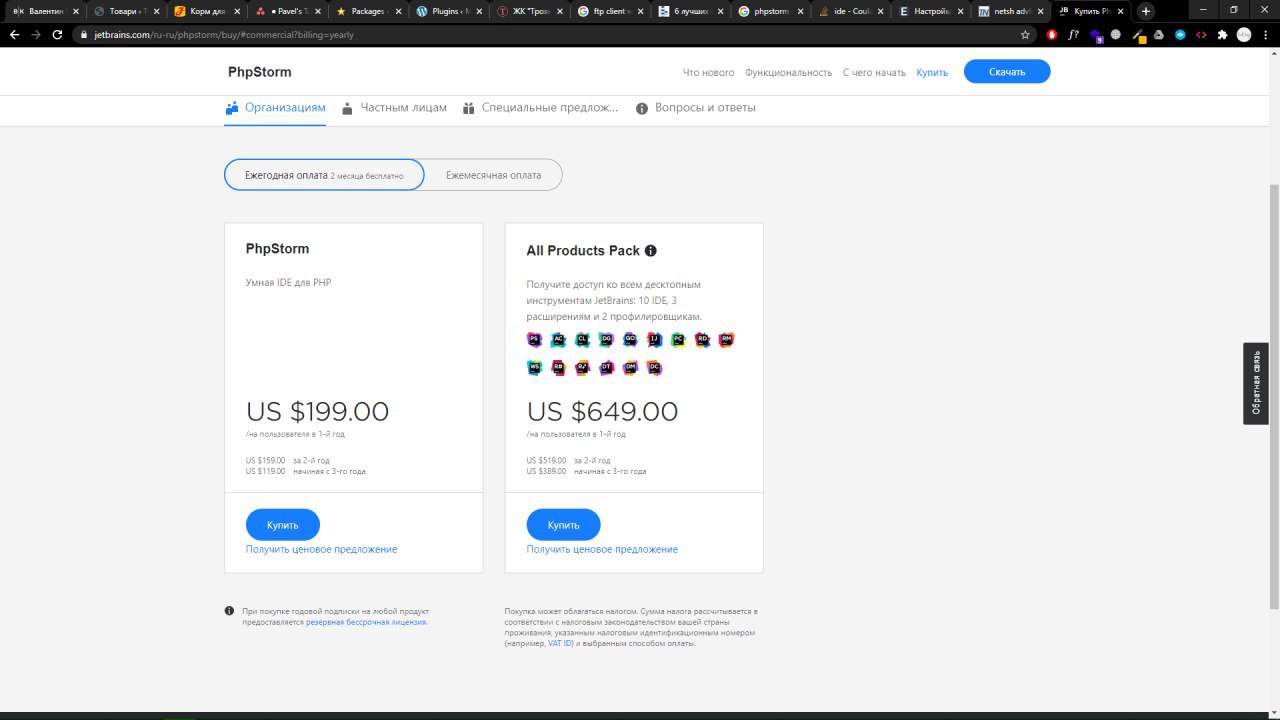Image resolution: width=1280 pixels, height=720 pixels.
Task: Click the DataGrip DG product icon
Action: 606,340
